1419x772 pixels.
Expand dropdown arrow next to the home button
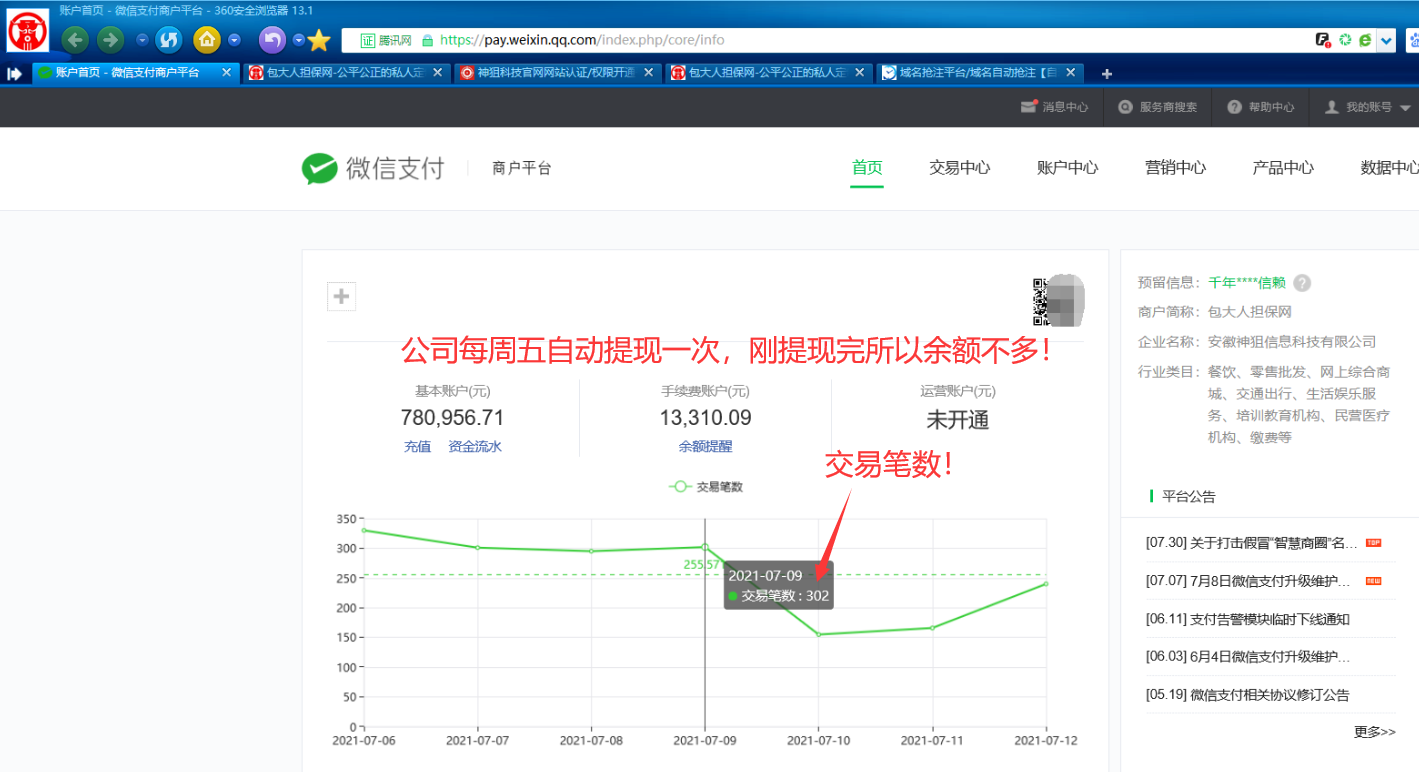pos(234,40)
